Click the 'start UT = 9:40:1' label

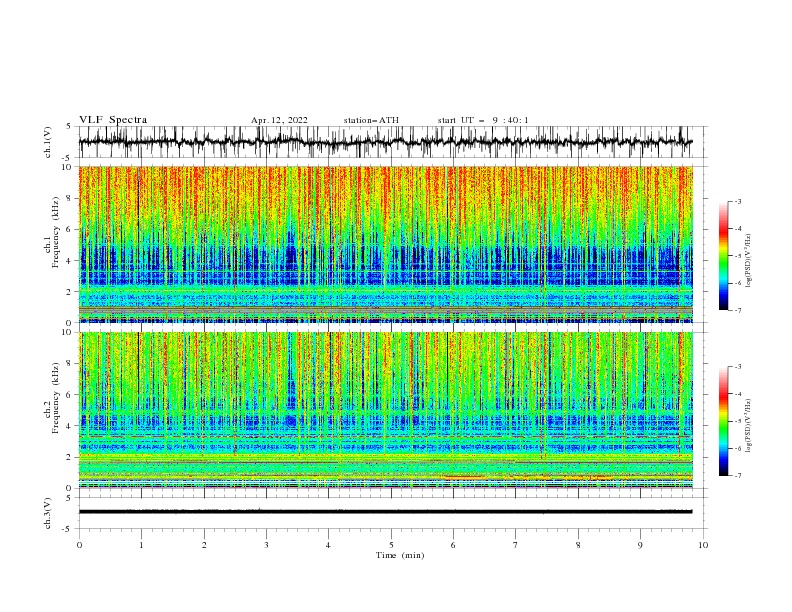[483, 120]
